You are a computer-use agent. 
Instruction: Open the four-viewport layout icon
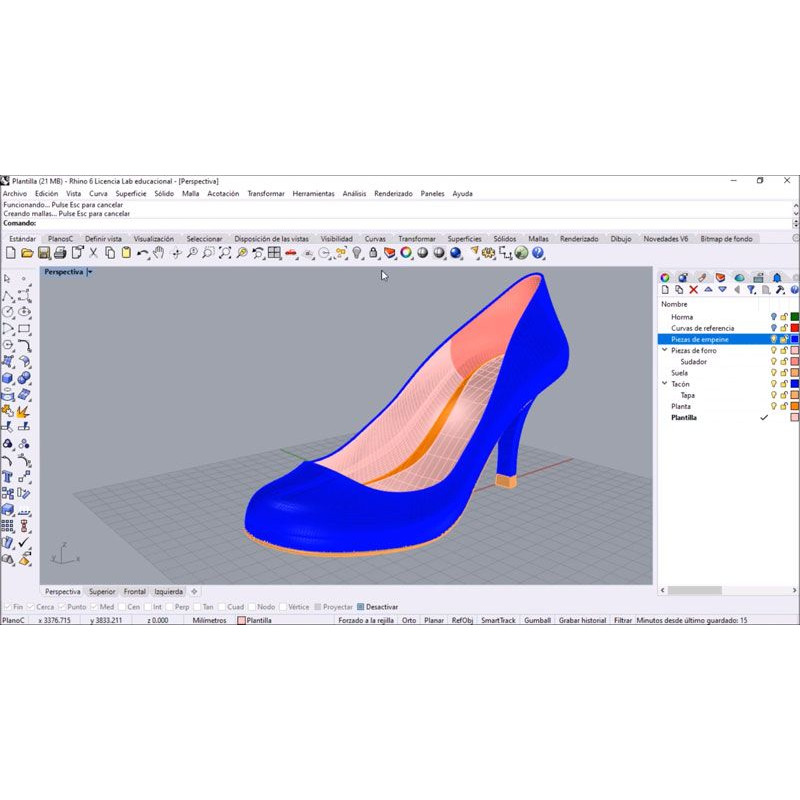tap(274, 254)
